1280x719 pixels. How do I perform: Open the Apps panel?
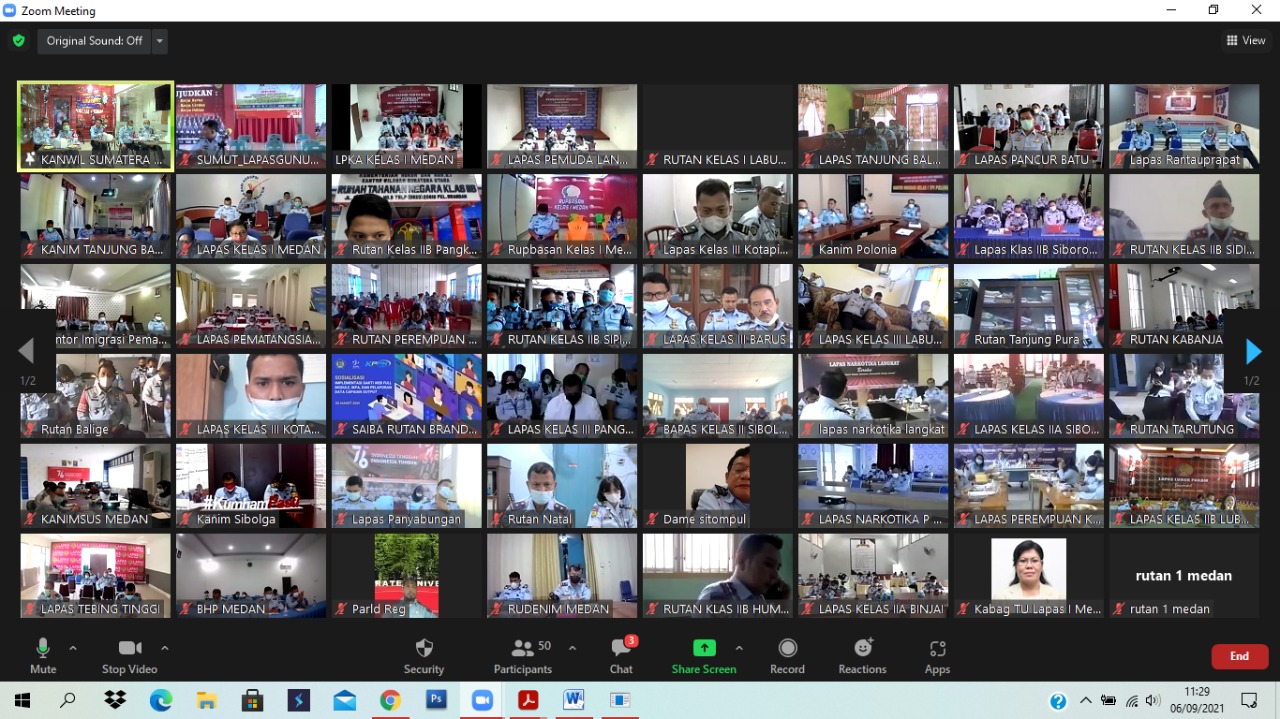(937, 656)
